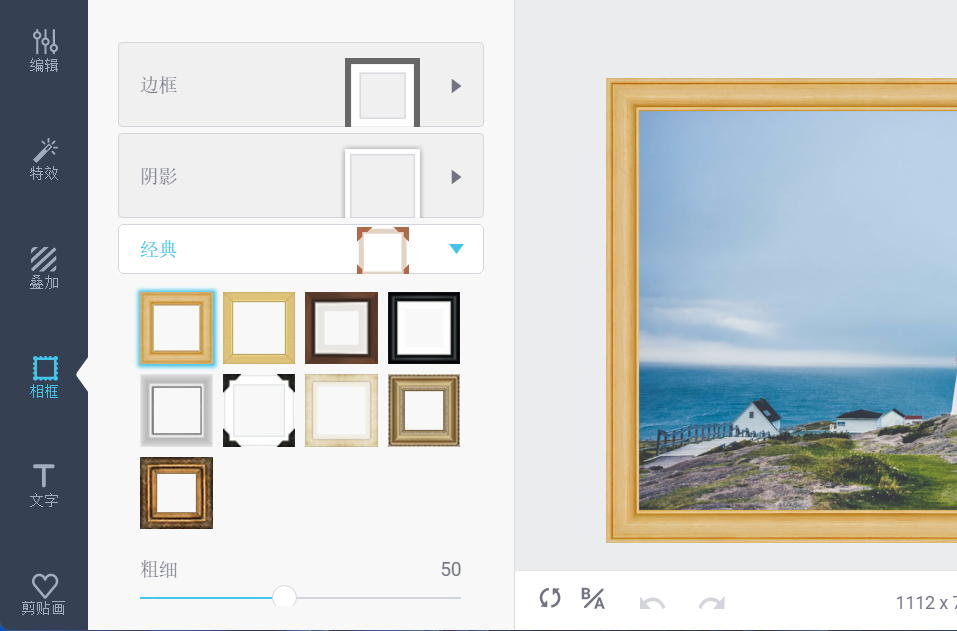The width and height of the screenshot is (957, 631).
Task: Choose the black frame thumbnail
Action: pyautogui.click(x=424, y=328)
